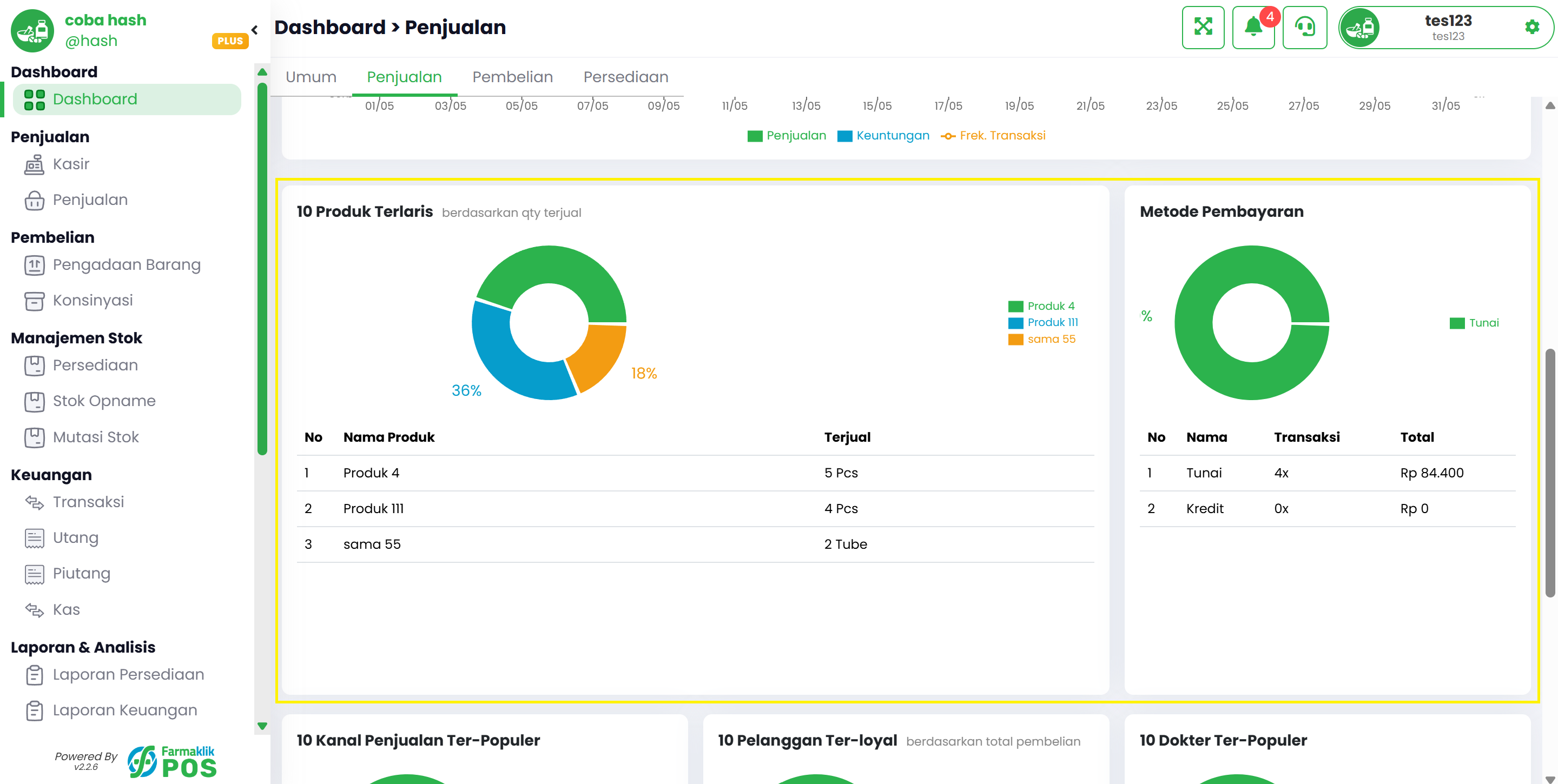The width and height of the screenshot is (1558, 784).
Task: Click the Pengadaan Barang icon
Action: coord(34,265)
